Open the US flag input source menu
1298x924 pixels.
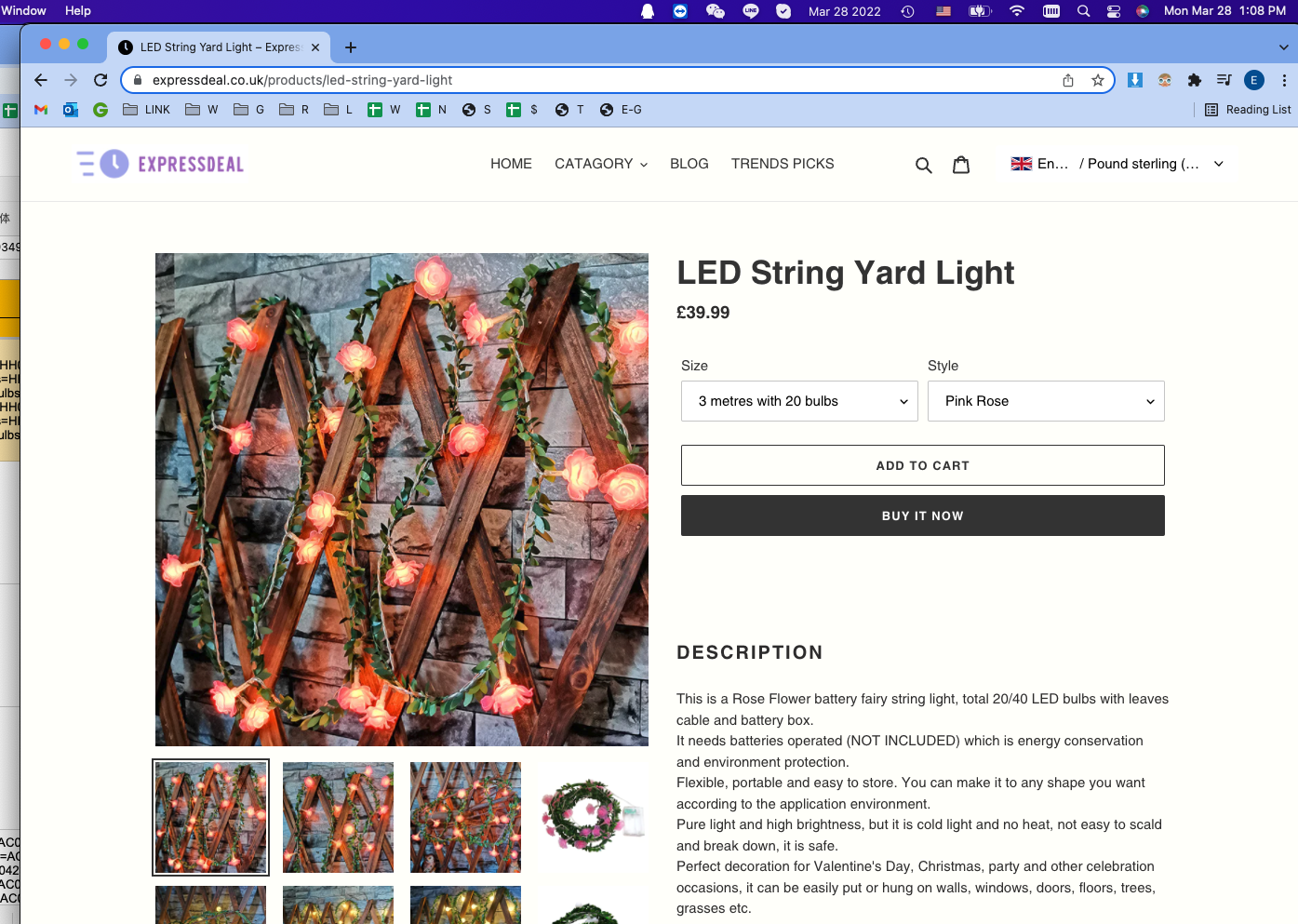point(943,11)
